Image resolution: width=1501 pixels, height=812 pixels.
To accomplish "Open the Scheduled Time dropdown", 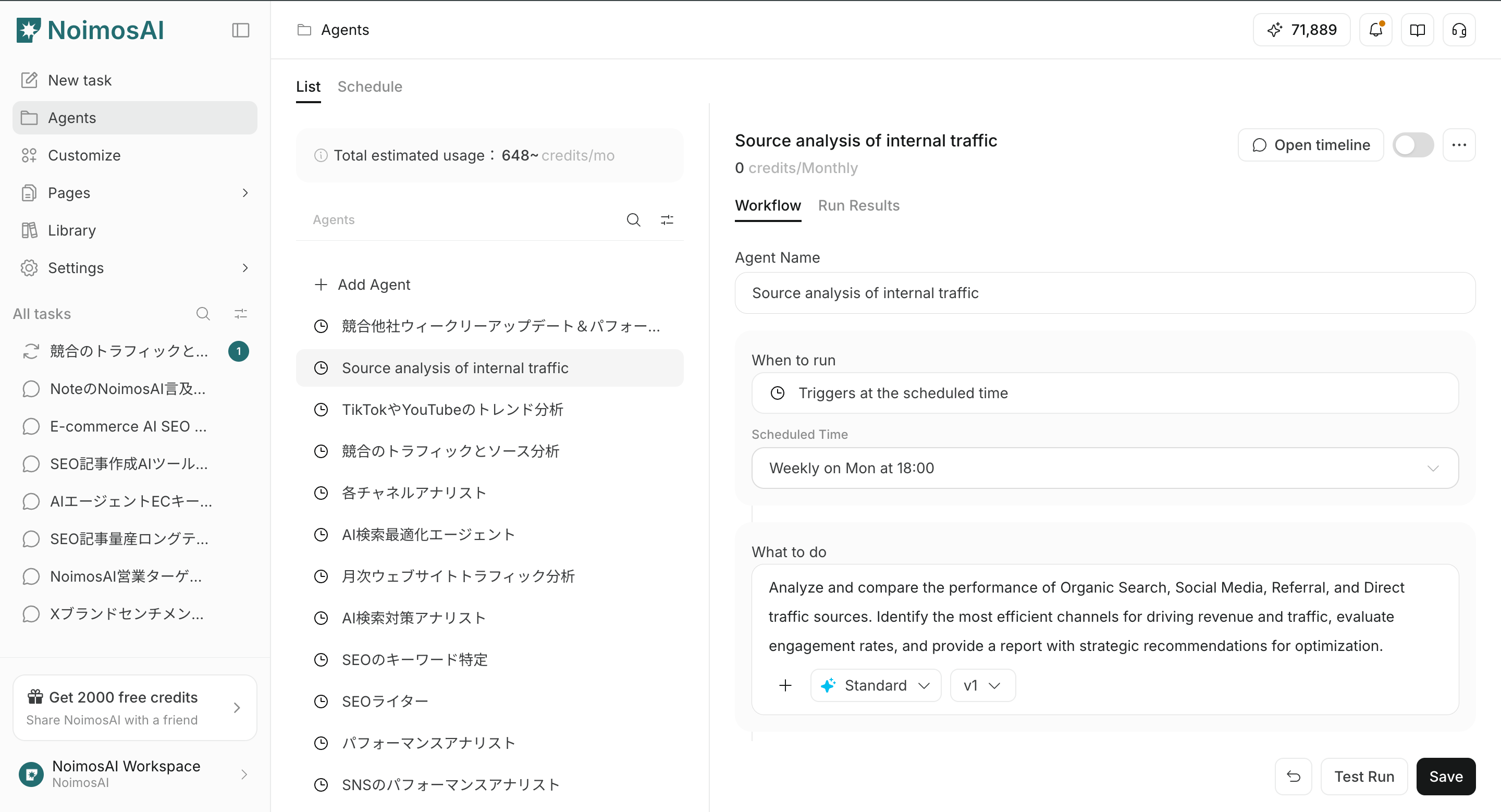I will tap(1105, 467).
